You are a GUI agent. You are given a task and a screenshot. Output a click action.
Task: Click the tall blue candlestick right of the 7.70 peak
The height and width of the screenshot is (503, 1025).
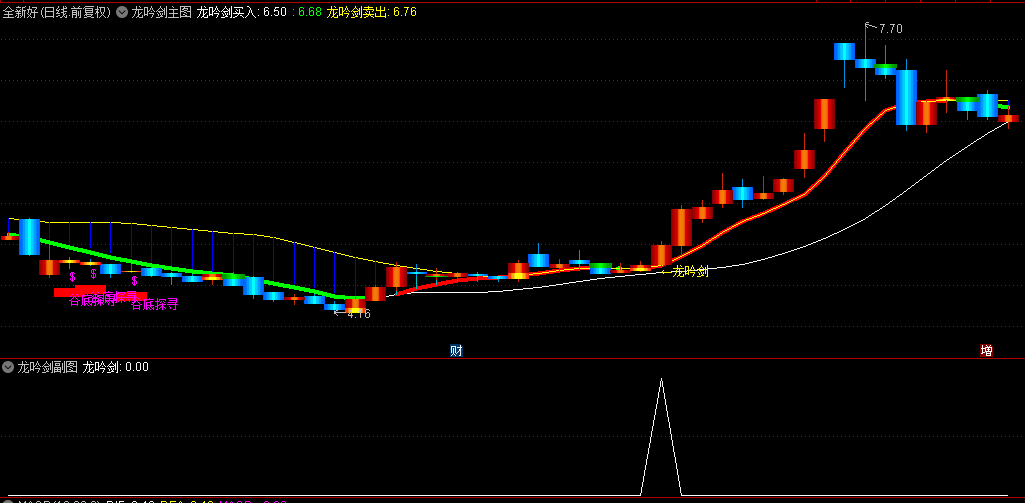[x=906, y=97]
